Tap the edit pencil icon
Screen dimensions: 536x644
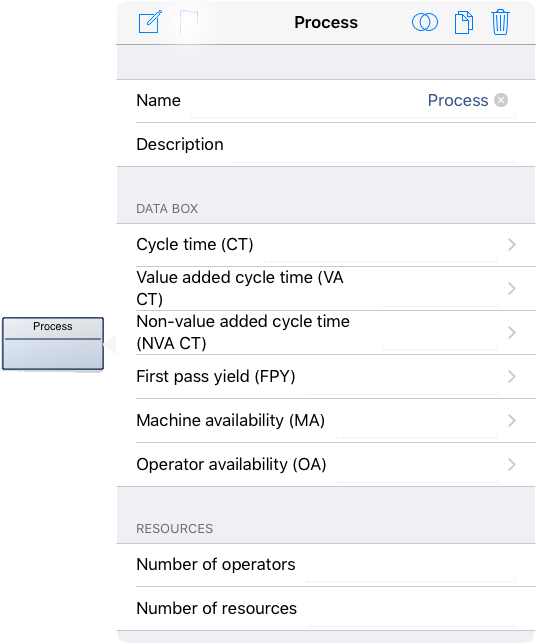tap(150, 22)
